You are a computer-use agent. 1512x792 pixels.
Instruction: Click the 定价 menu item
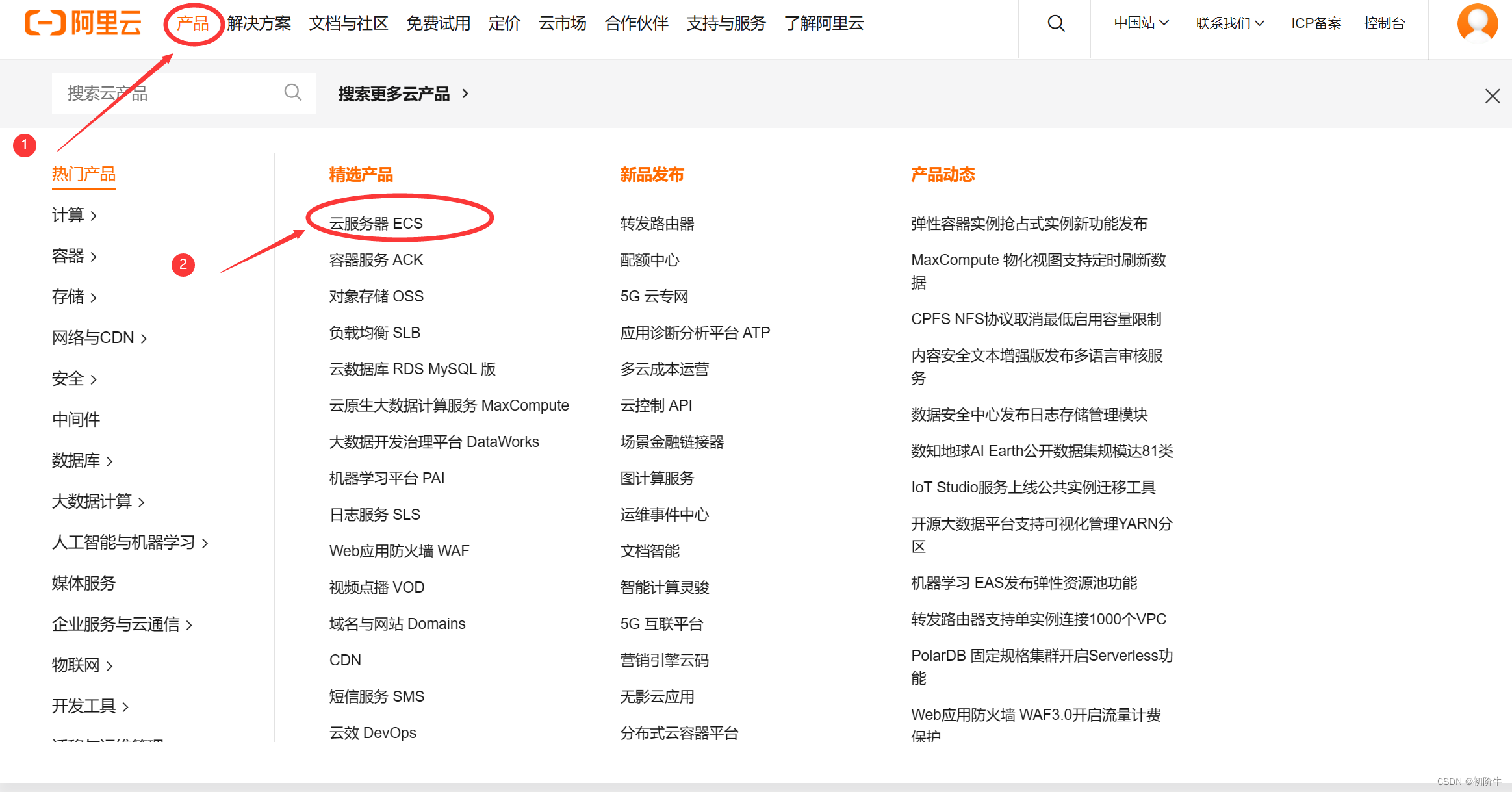(504, 23)
